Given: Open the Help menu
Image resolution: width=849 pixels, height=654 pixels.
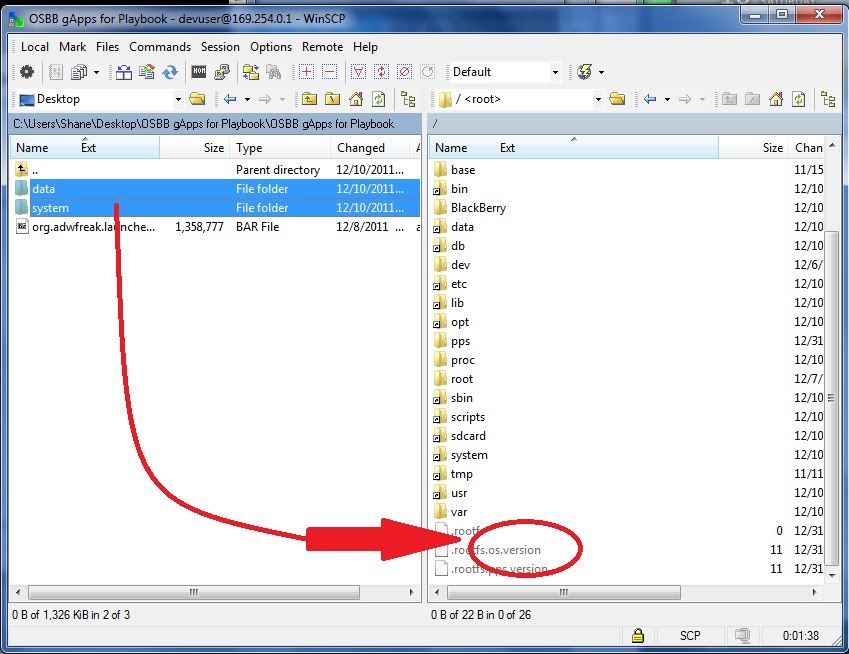Looking at the screenshot, I should tap(365, 47).
